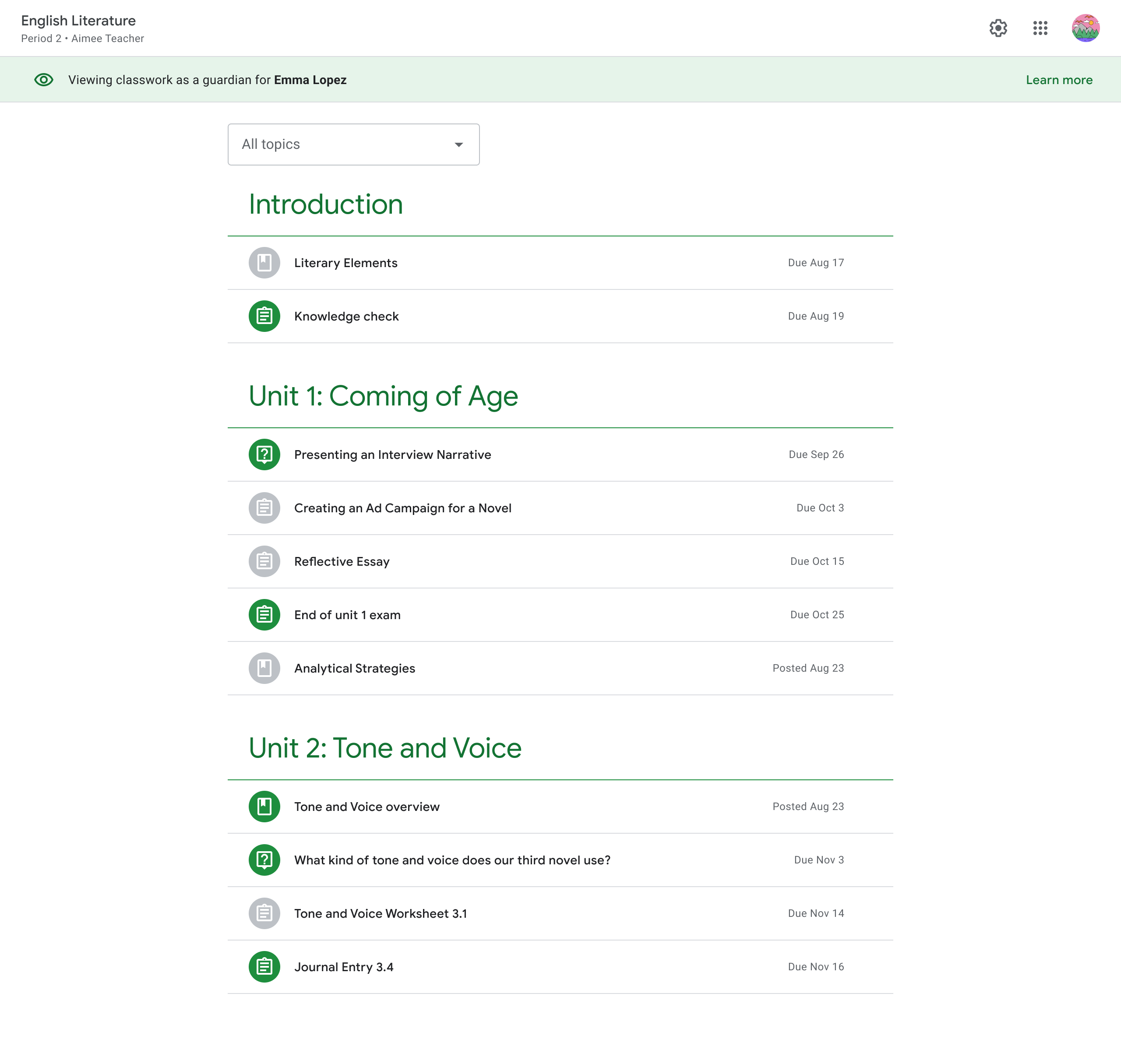The width and height of the screenshot is (1121, 1064).
Task: Click the Knowledge check assignment icon
Action: [x=264, y=316]
